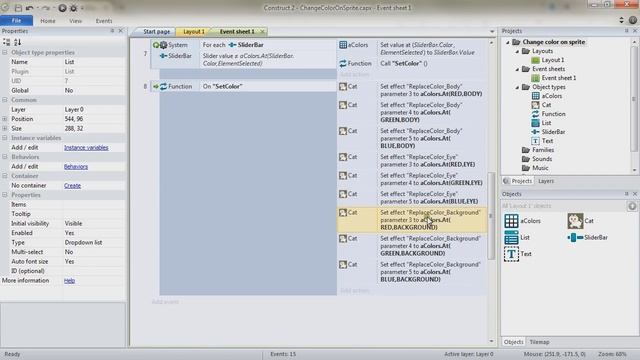This screenshot has width=640, height=360.
Task: Click the alphabetical sort properties icon
Action: [x=17, y=42]
